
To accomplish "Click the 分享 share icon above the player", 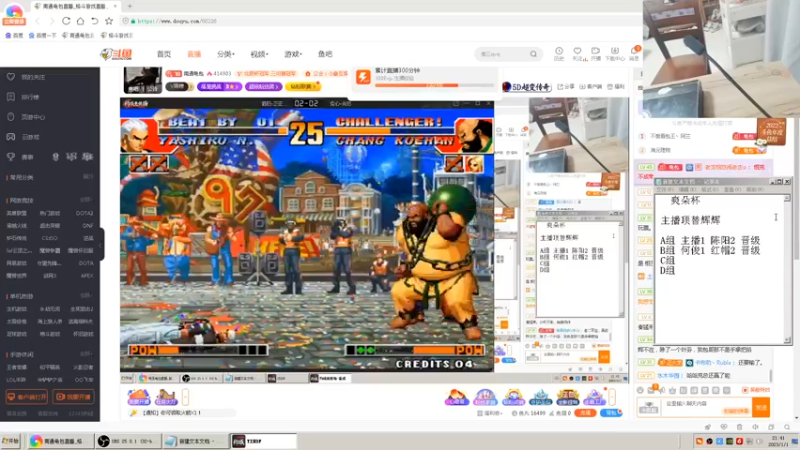I will [x=566, y=87].
